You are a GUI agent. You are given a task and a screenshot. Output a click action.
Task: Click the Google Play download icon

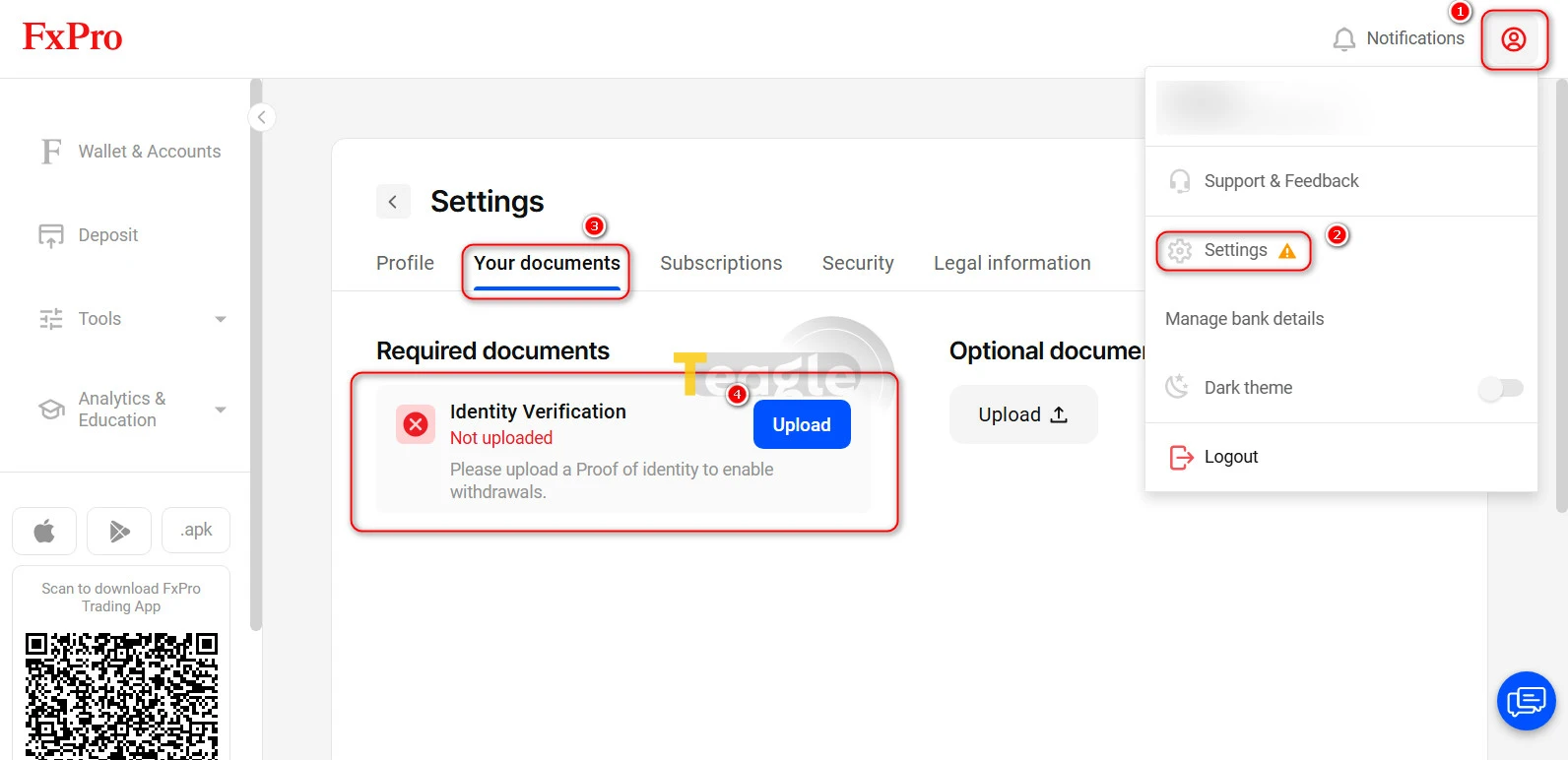(x=119, y=532)
